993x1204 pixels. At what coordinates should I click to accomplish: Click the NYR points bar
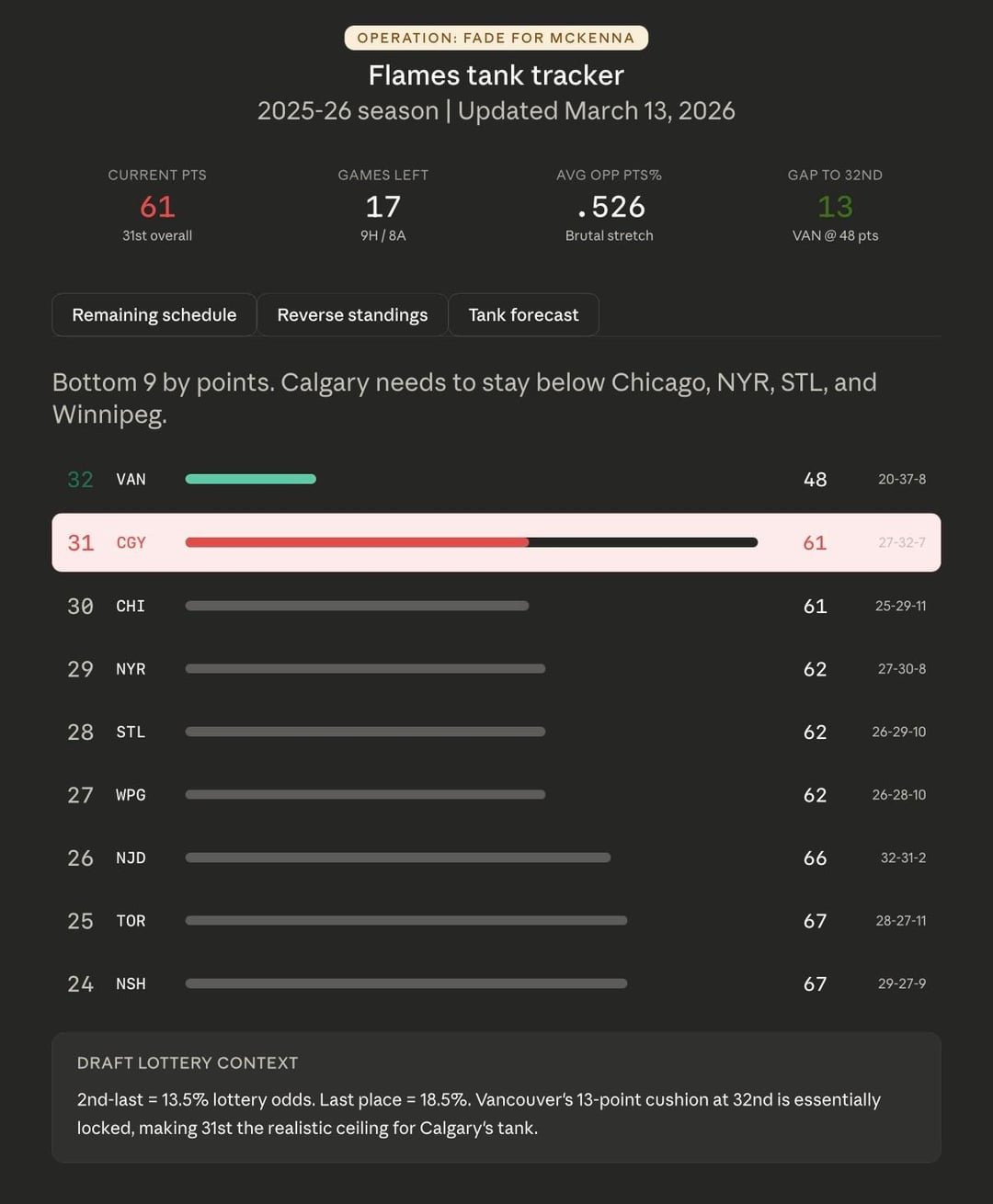click(365, 669)
